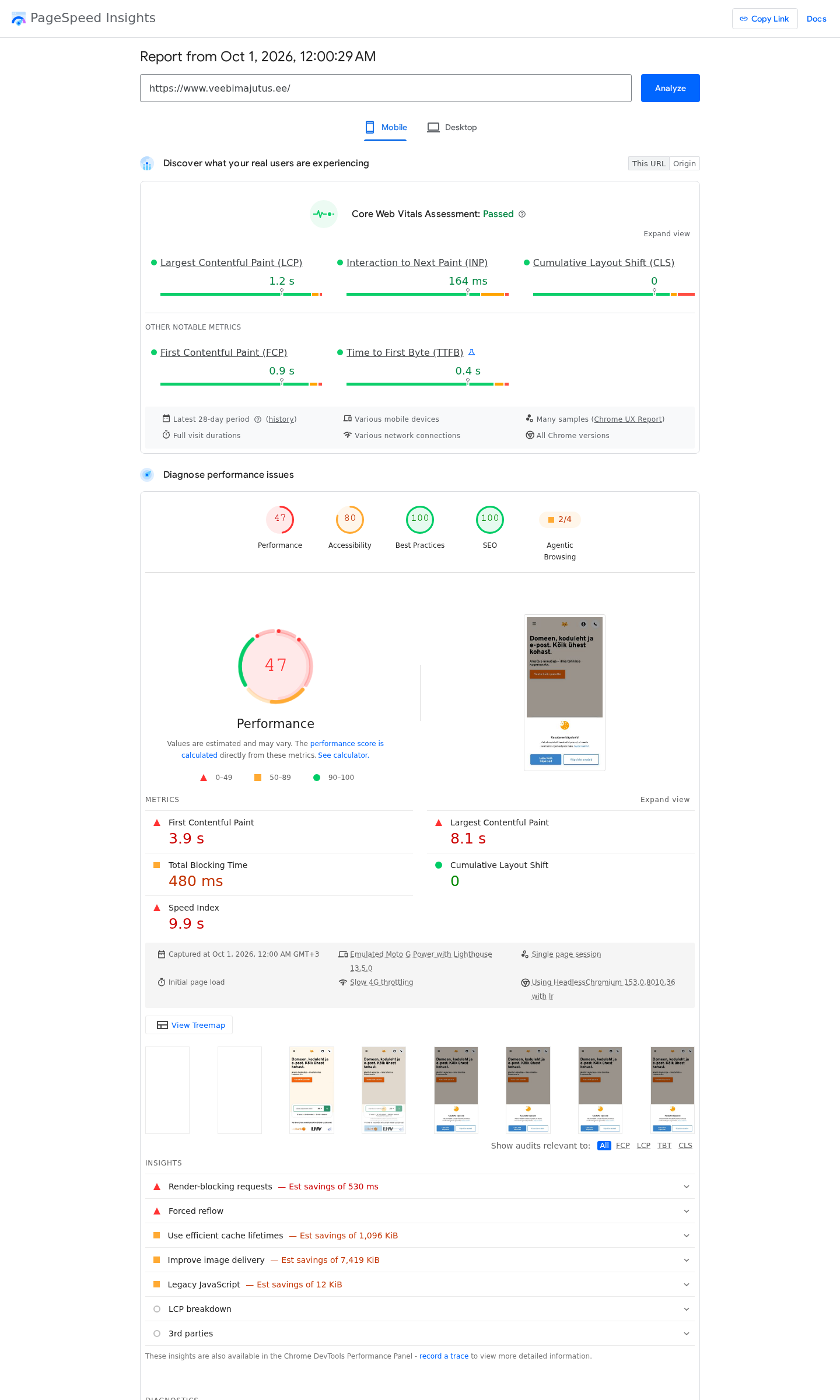Expand the Forced reflow insight

(420, 1211)
